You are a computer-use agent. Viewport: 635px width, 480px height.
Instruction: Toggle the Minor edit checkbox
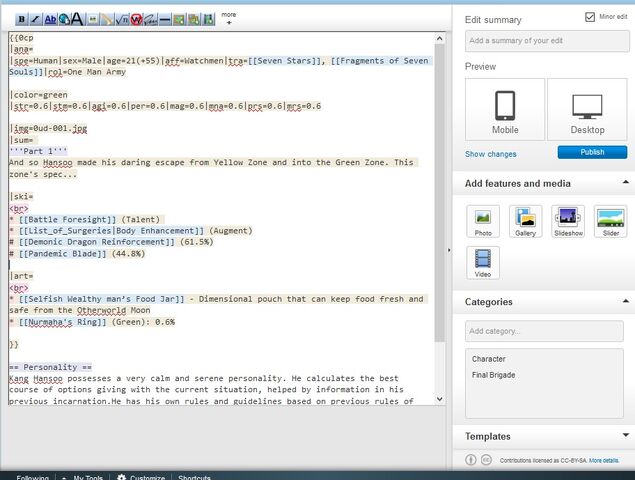590,17
